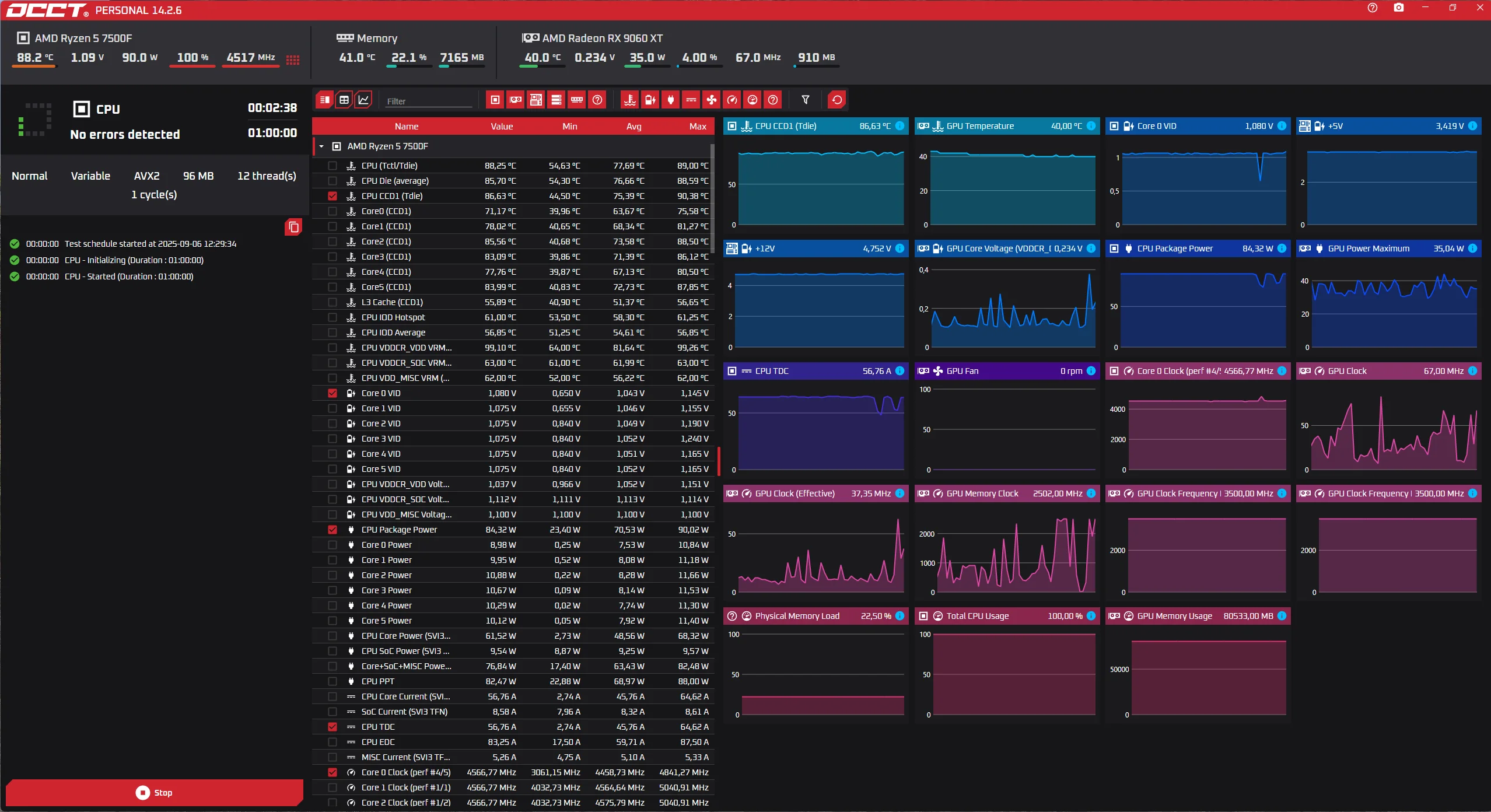This screenshot has height=812, width=1491.
Task: Click the info icon on GPU Temperature graph
Action: (x=1091, y=126)
